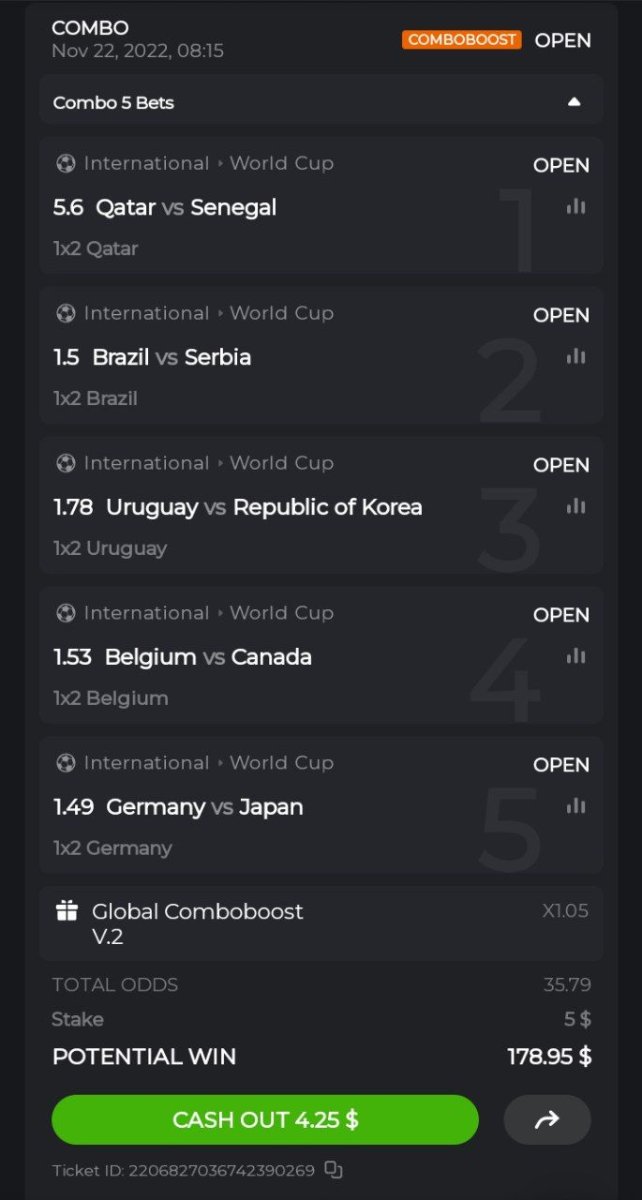Select the Uruguay vs Republic of Korea match
Viewport: 642px width, 1200px height.
pos(264,508)
